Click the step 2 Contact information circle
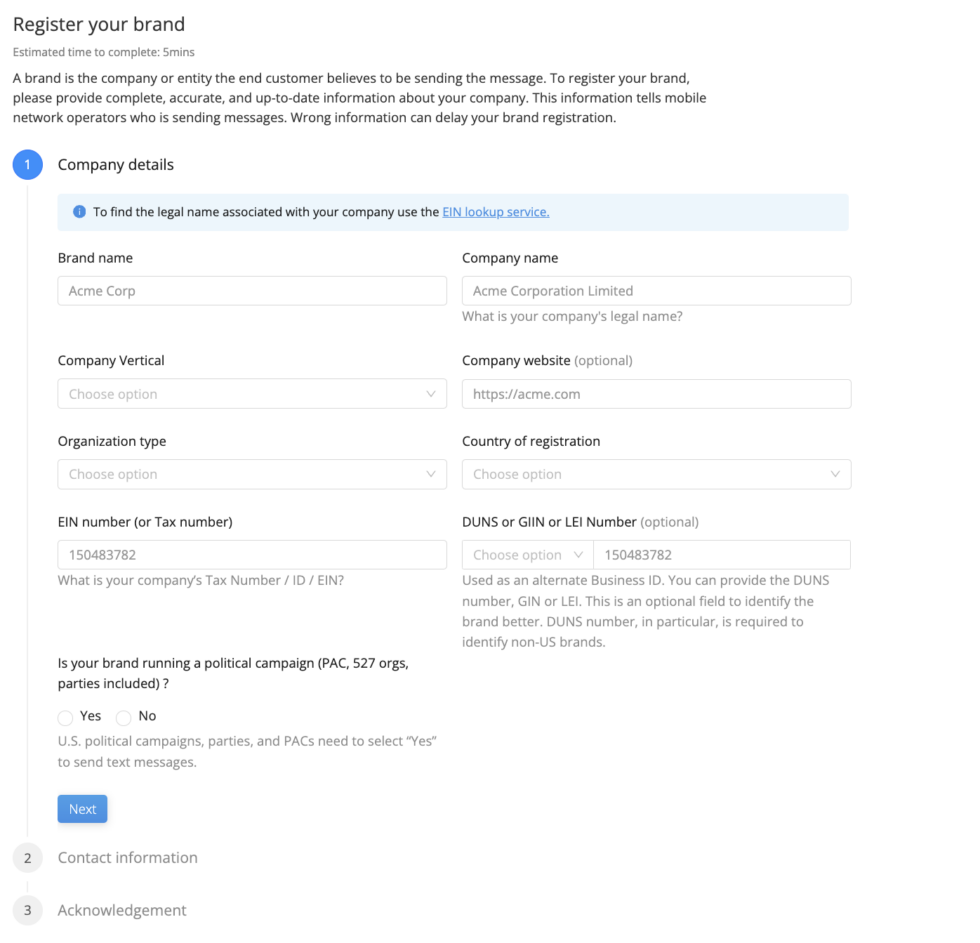980x943 pixels. pyautogui.click(x=27, y=857)
